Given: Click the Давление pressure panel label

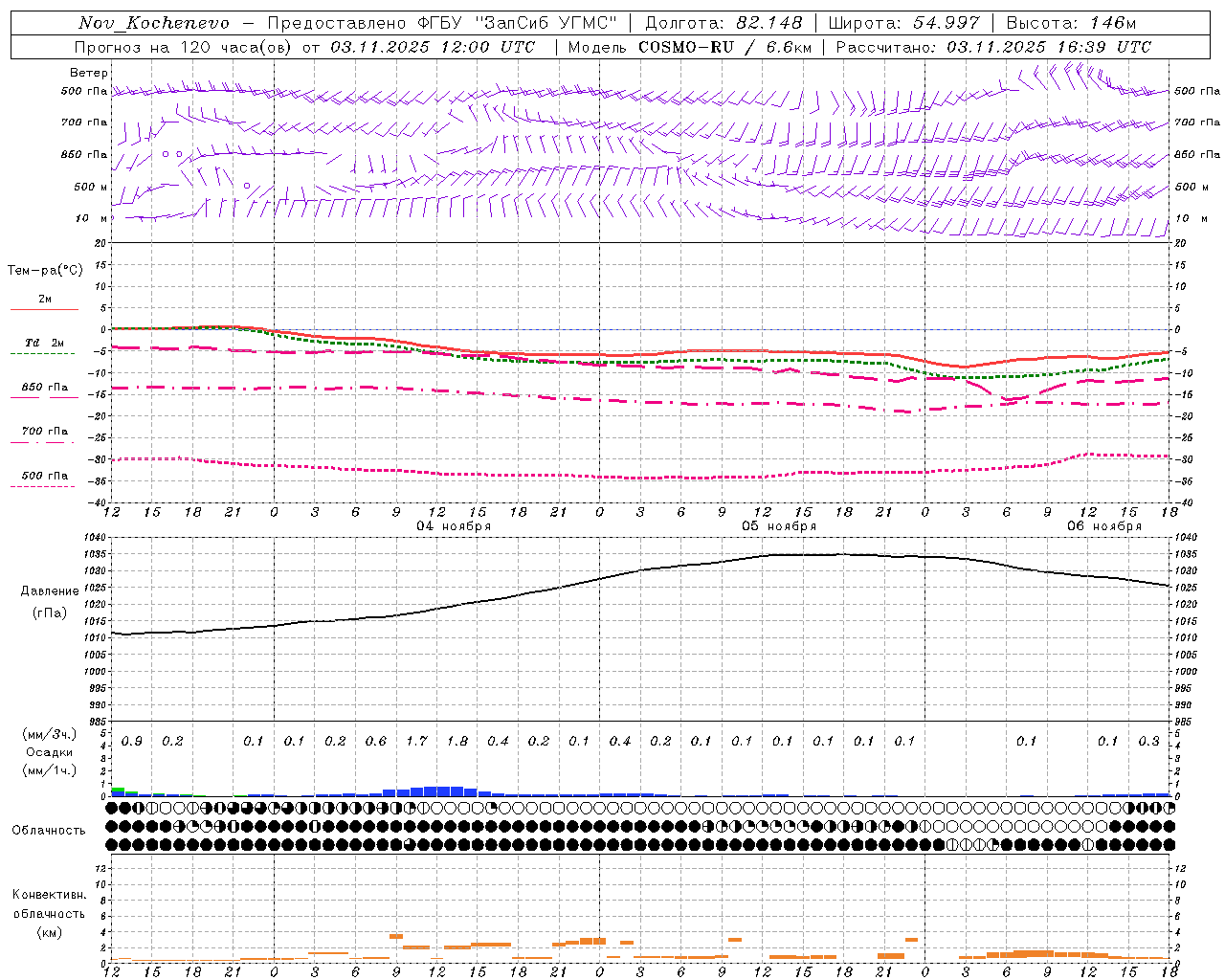Looking at the screenshot, I should [x=50, y=591].
